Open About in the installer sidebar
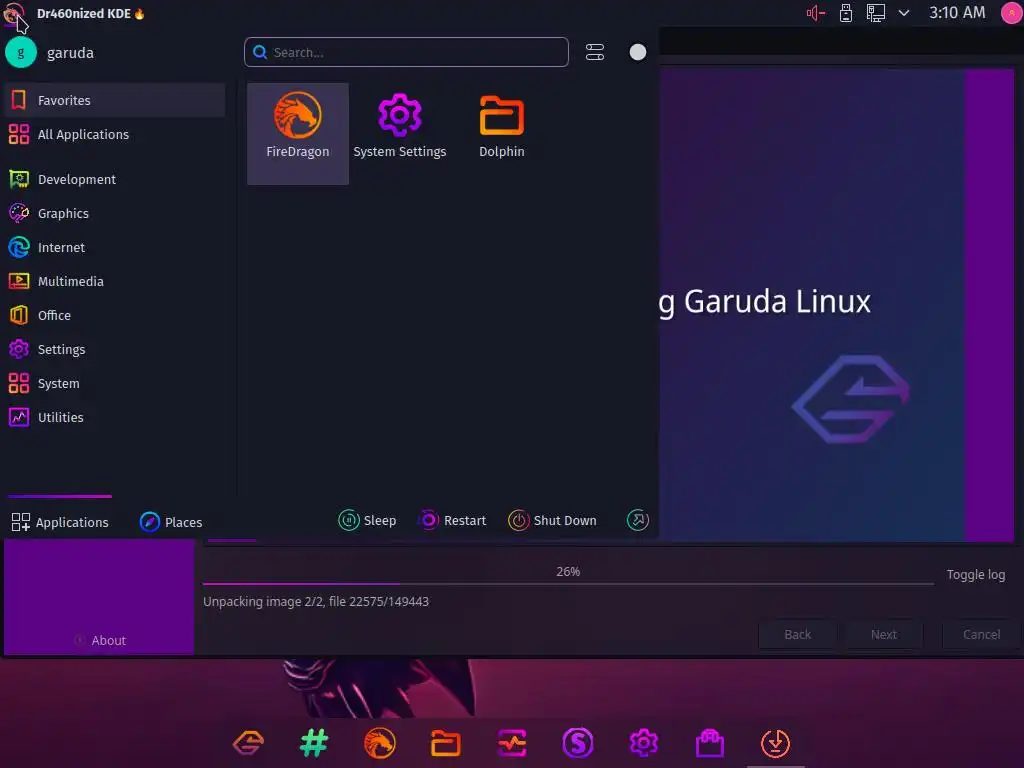1024x768 pixels. click(x=100, y=640)
